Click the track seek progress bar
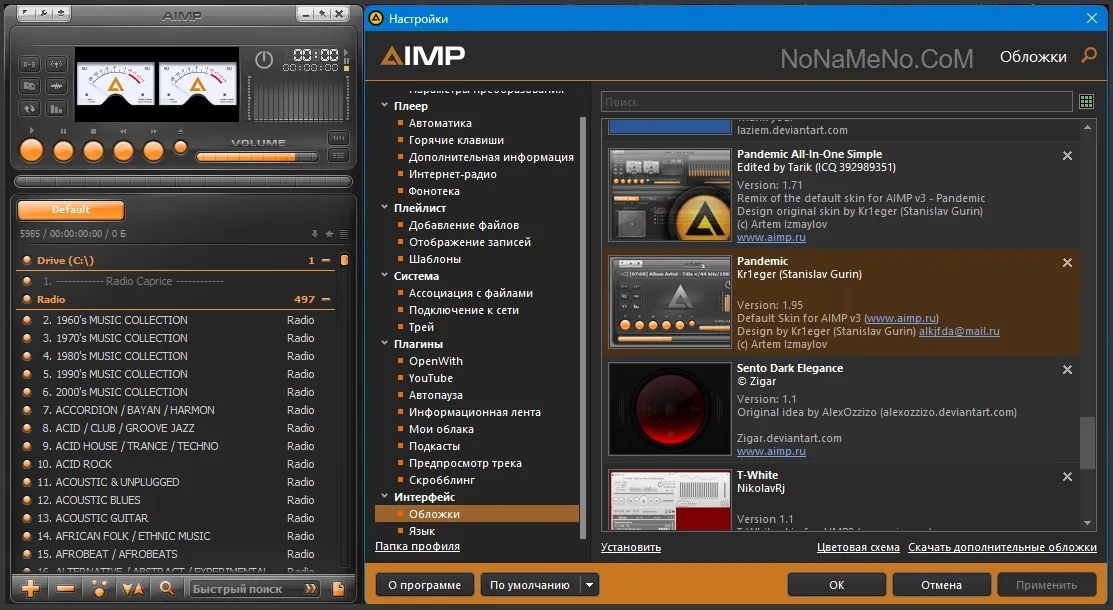1113x610 pixels. 183,181
